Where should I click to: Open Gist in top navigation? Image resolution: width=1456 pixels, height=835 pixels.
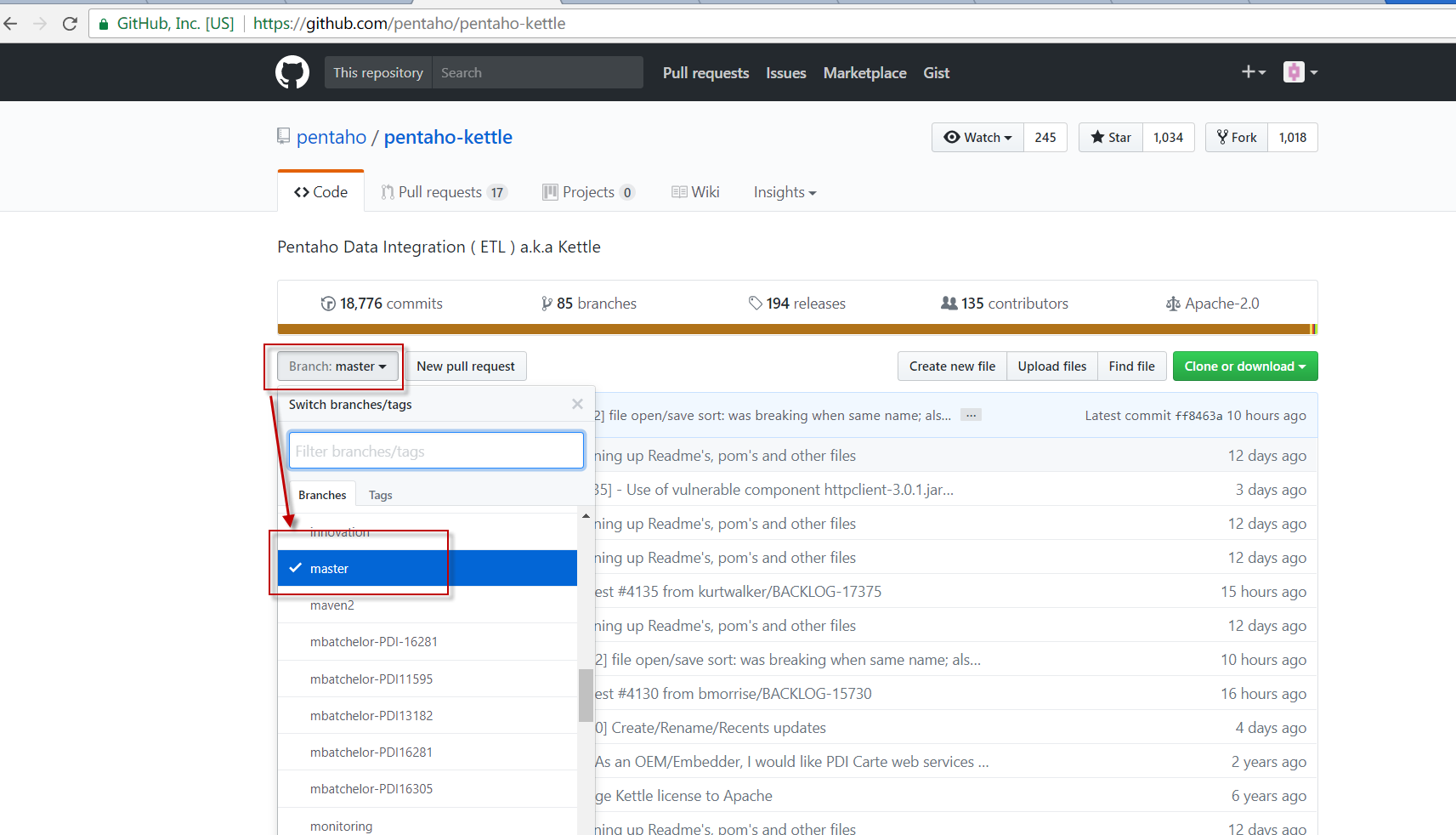[937, 73]
